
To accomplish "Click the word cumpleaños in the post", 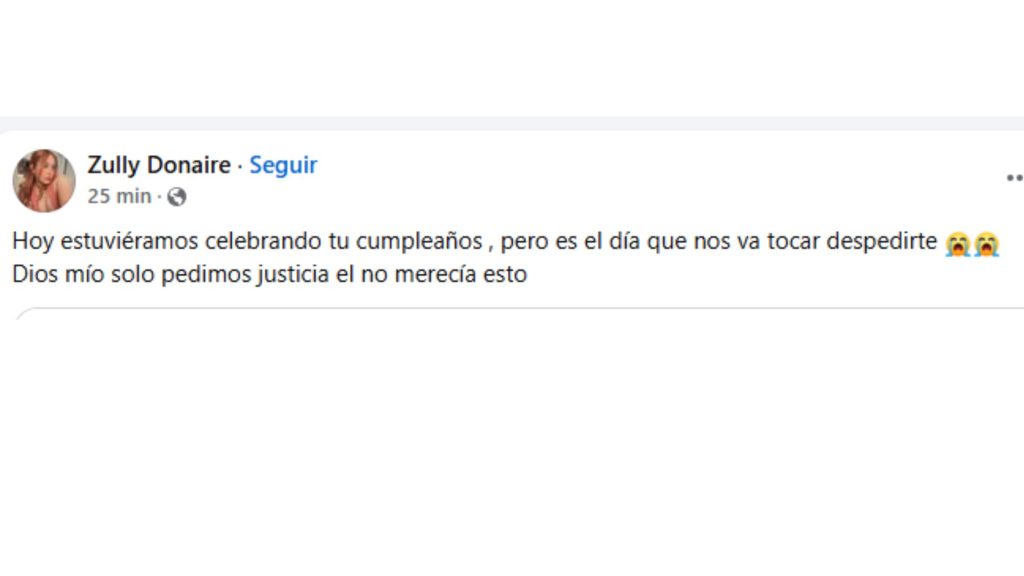I will pos(419,242).
